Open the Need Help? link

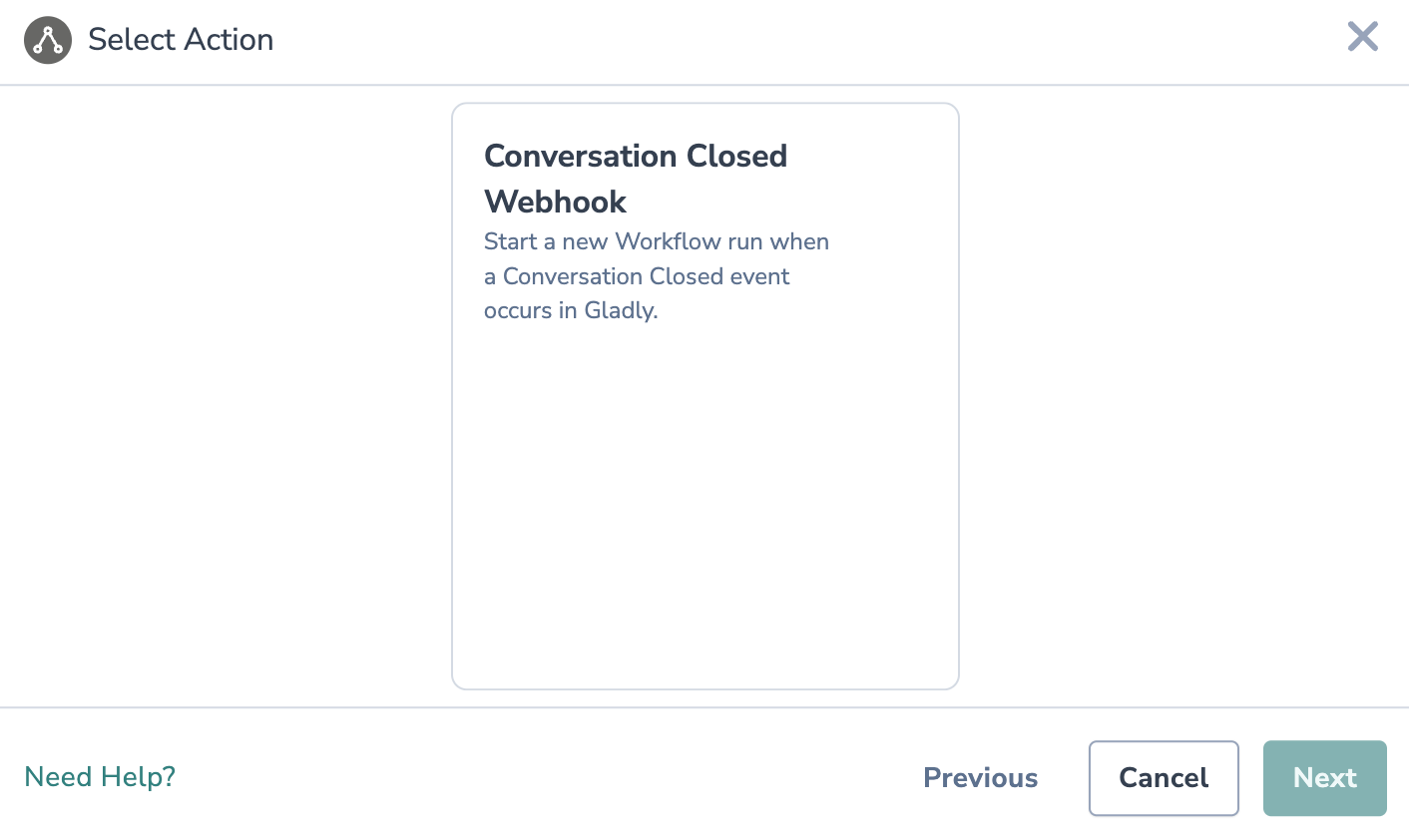[100, 777]
